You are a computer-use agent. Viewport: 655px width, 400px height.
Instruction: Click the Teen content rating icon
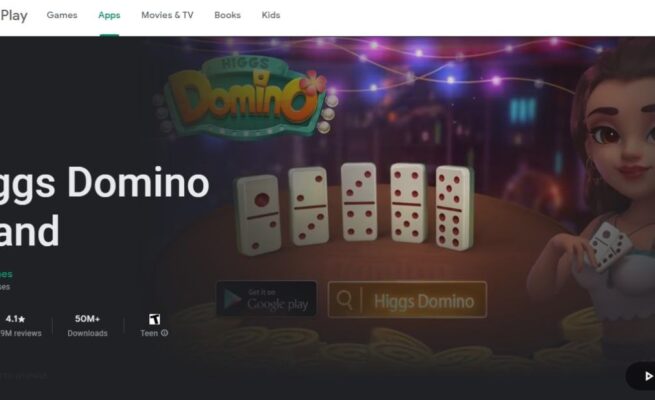tap(154, 319)
